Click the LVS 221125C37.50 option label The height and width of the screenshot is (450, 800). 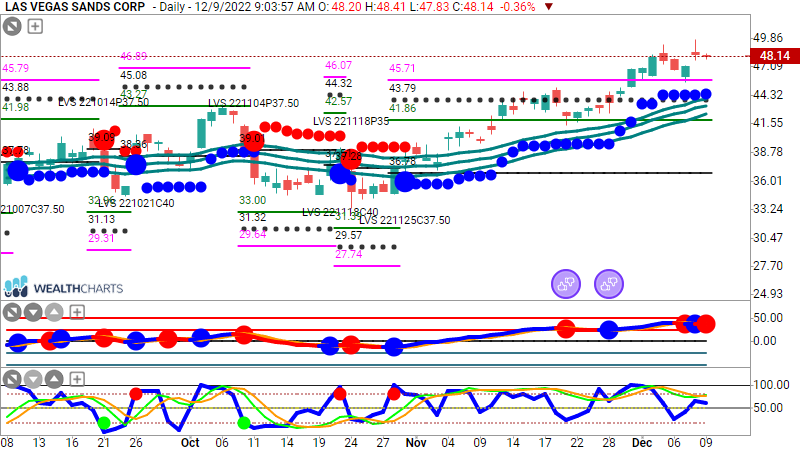point(405,220)
